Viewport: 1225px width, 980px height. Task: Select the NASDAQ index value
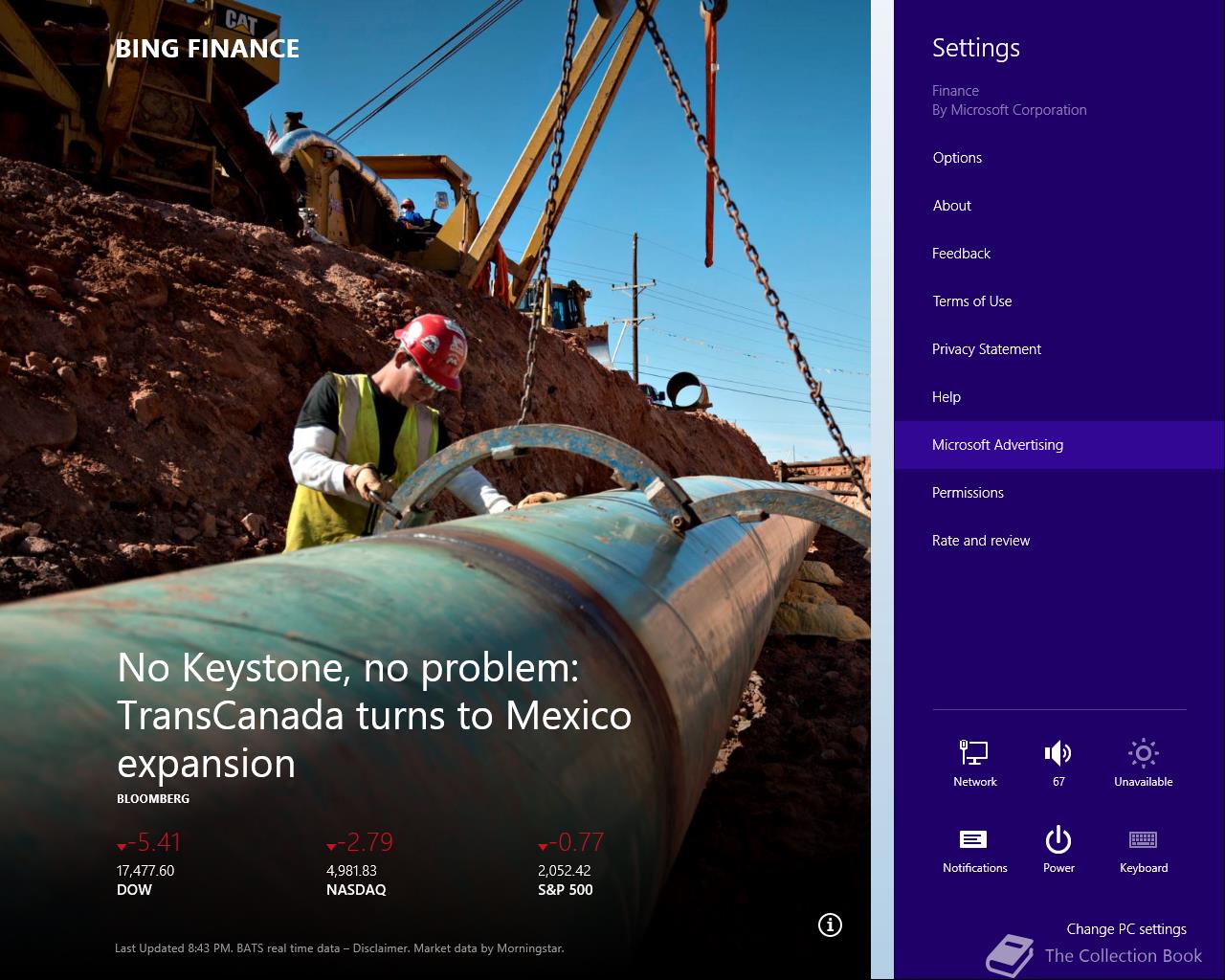pos(351,871)
